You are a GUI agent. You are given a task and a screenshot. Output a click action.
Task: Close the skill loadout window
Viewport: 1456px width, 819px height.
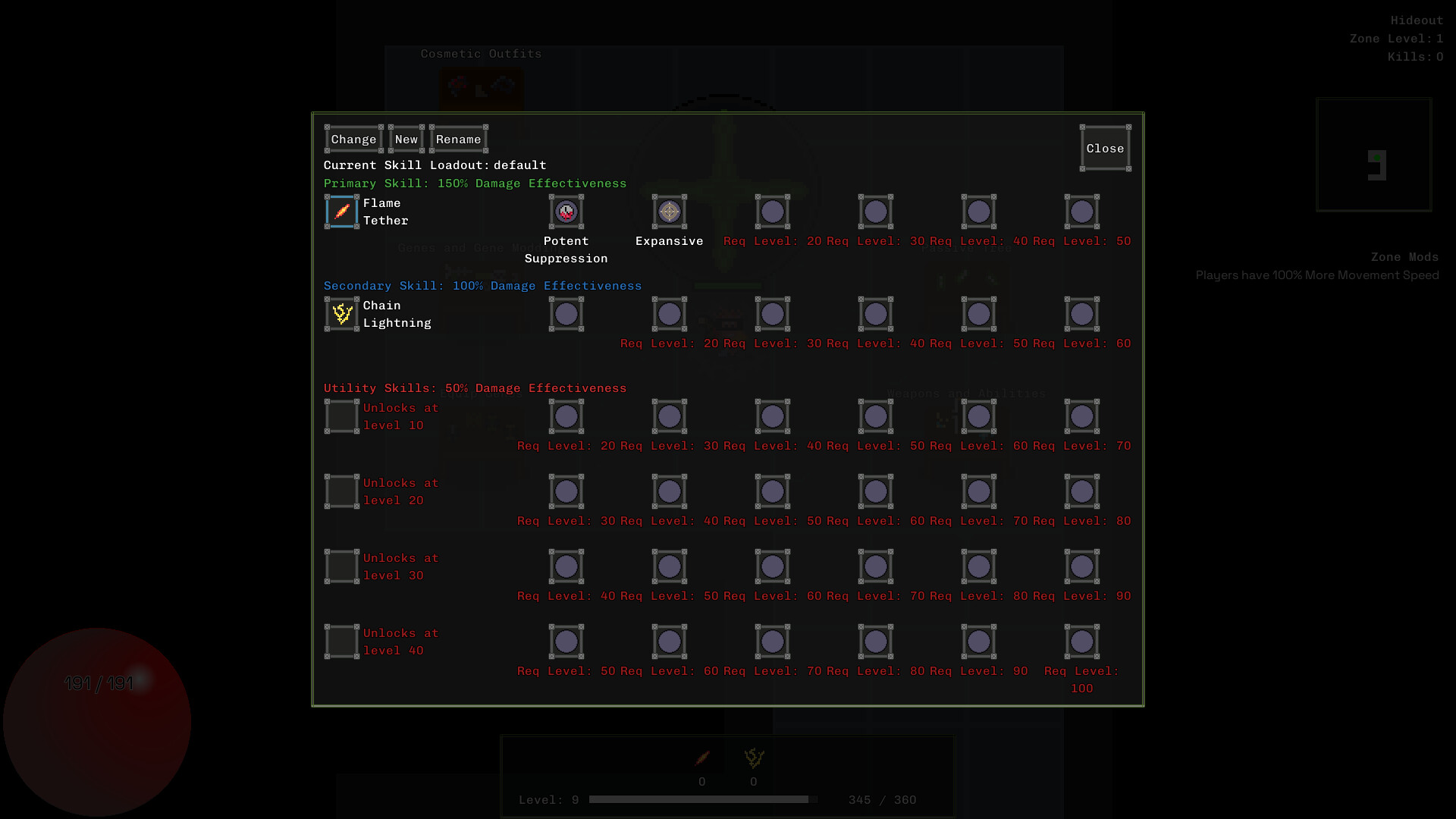click(1105, 148)
